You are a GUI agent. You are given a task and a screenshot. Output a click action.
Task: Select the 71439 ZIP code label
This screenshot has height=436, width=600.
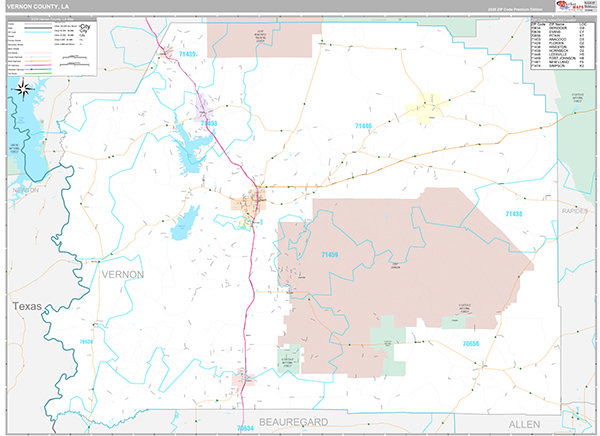187,54
